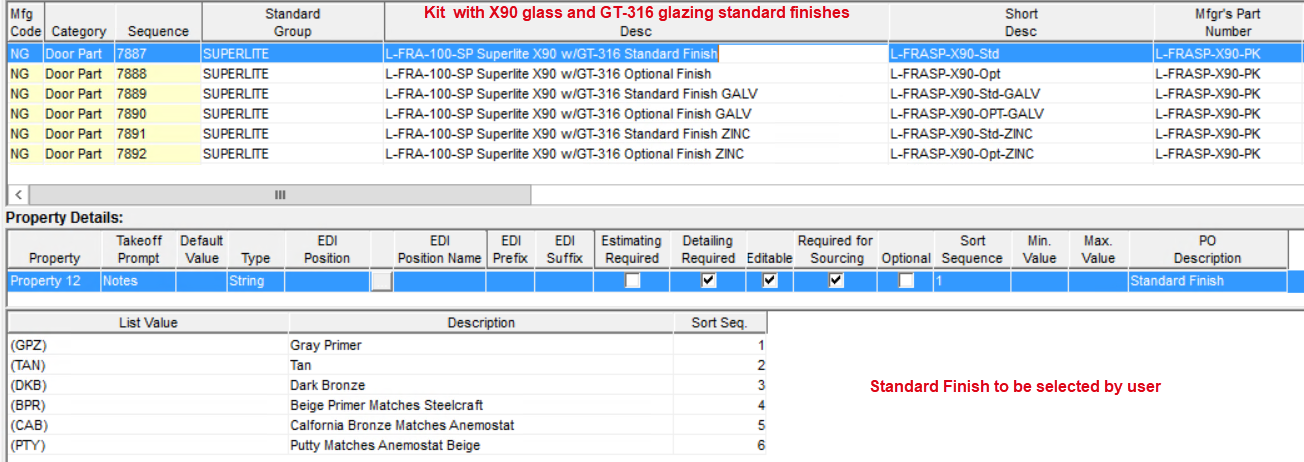This screenshot has height=462, width=1304.
Task: Sort by the Short Desc column header
Action: tap(1020, 22)
